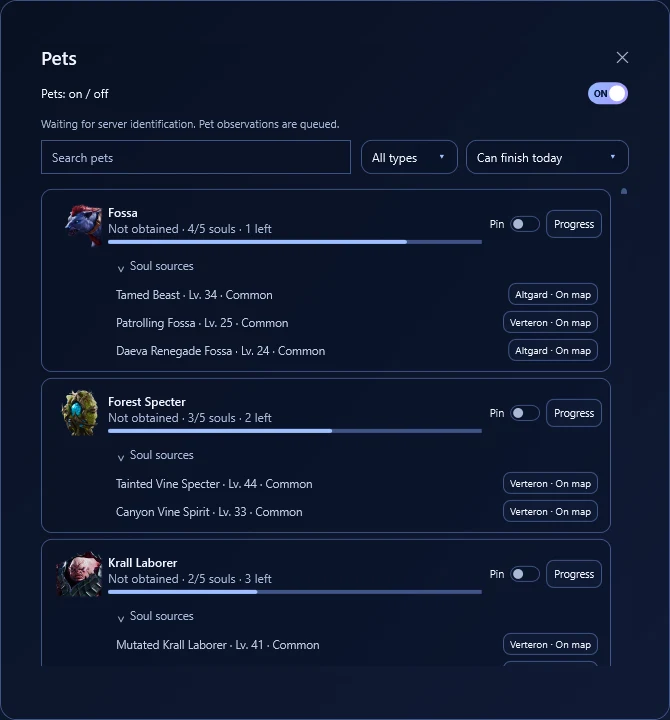Open Progress for Fossa
The image size is (670, 720).
click(x=574, y=224)
